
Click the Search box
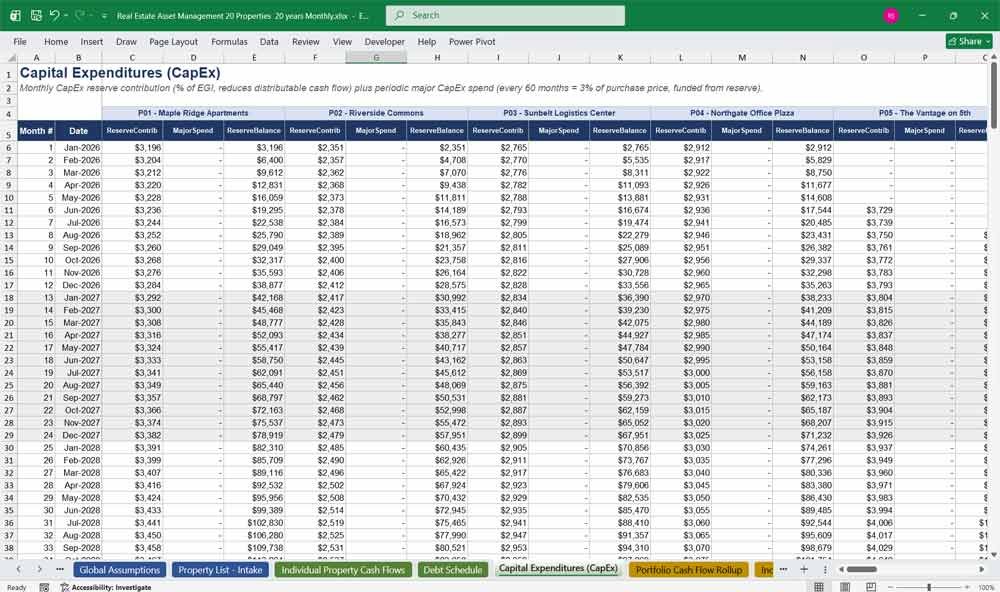[x=505, y=15]
